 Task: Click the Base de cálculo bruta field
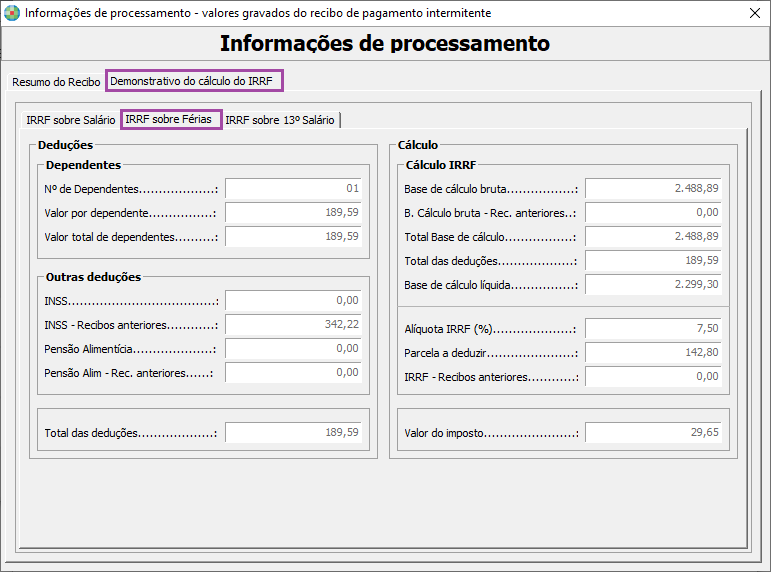click(653, 189)
